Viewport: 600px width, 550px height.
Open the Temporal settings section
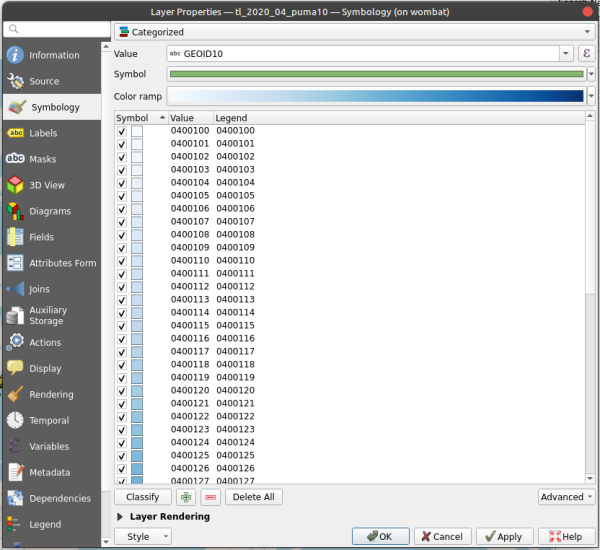click(x=49, y=421)
